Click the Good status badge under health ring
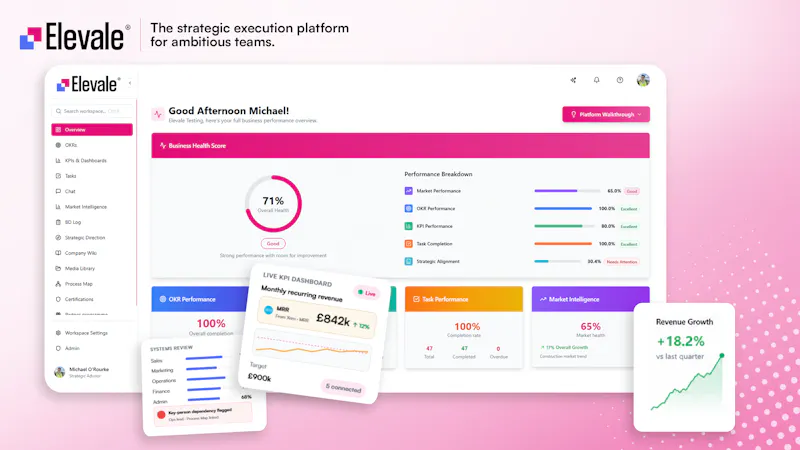Viewport: 800px width, 450px height. pyautogui.click(x=273, y=244)
